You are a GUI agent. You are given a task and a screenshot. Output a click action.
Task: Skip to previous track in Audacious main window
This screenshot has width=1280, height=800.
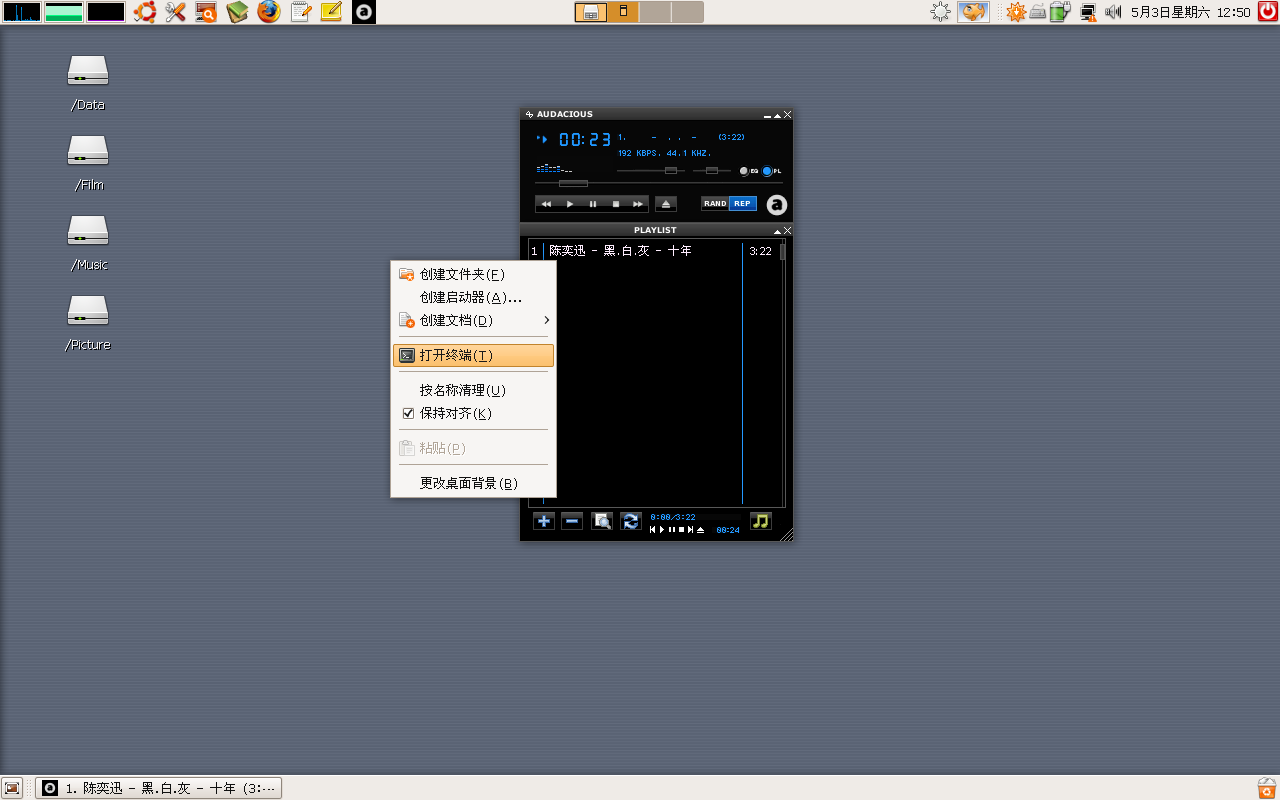pyautogui.click(x=546, y=204)
